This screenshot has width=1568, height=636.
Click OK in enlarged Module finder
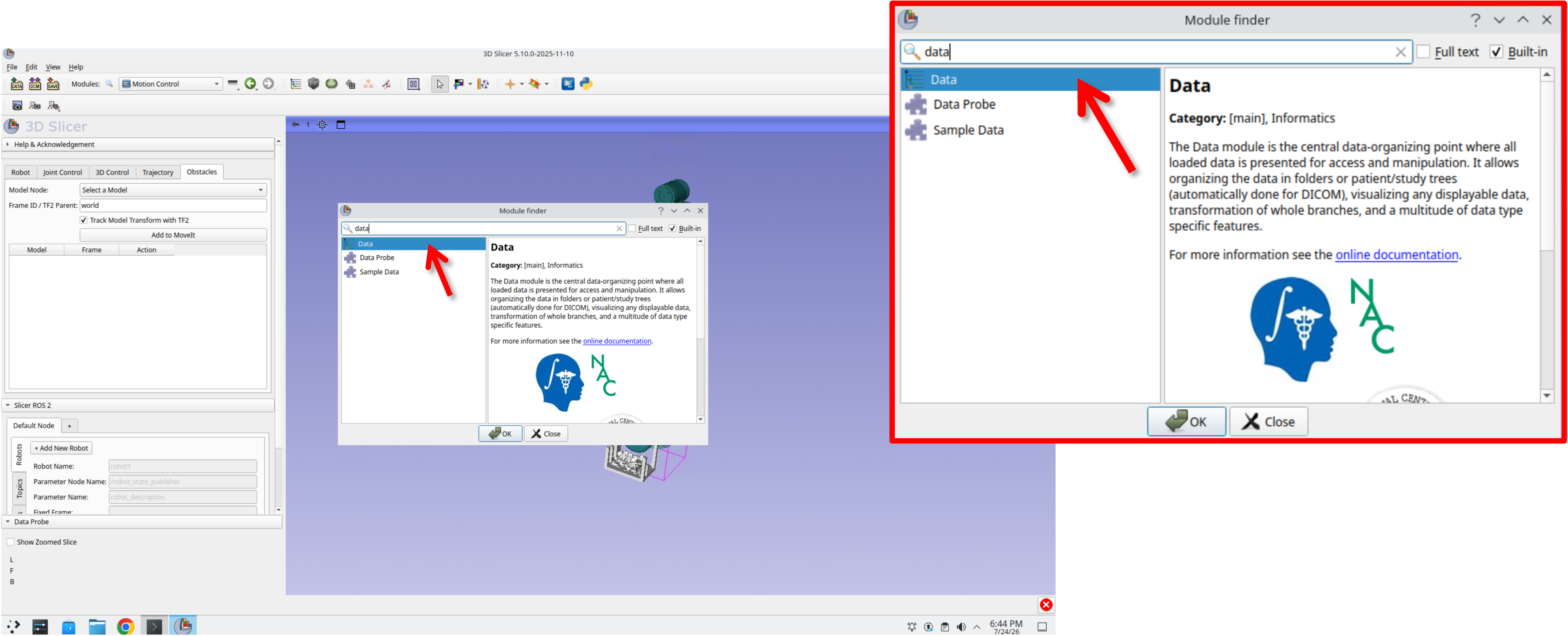coord(1186,422)
